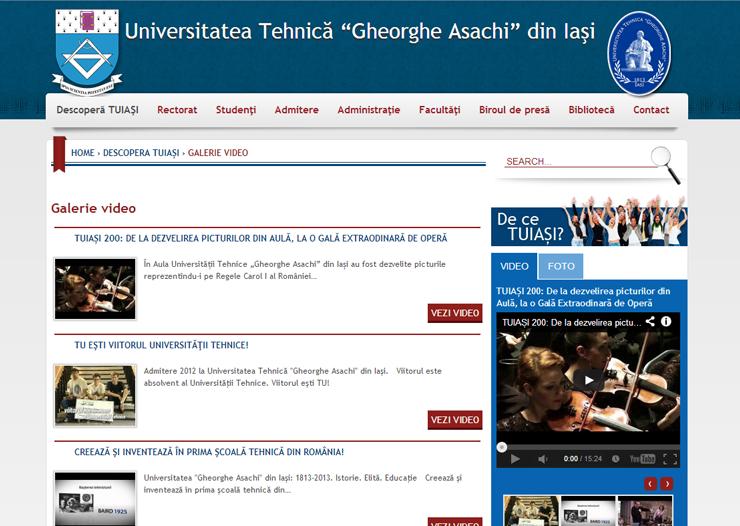740x526 pixels.
Task: Select first carousel thumbnail with students
Action: pyautogui.click(x=531, y=510)
